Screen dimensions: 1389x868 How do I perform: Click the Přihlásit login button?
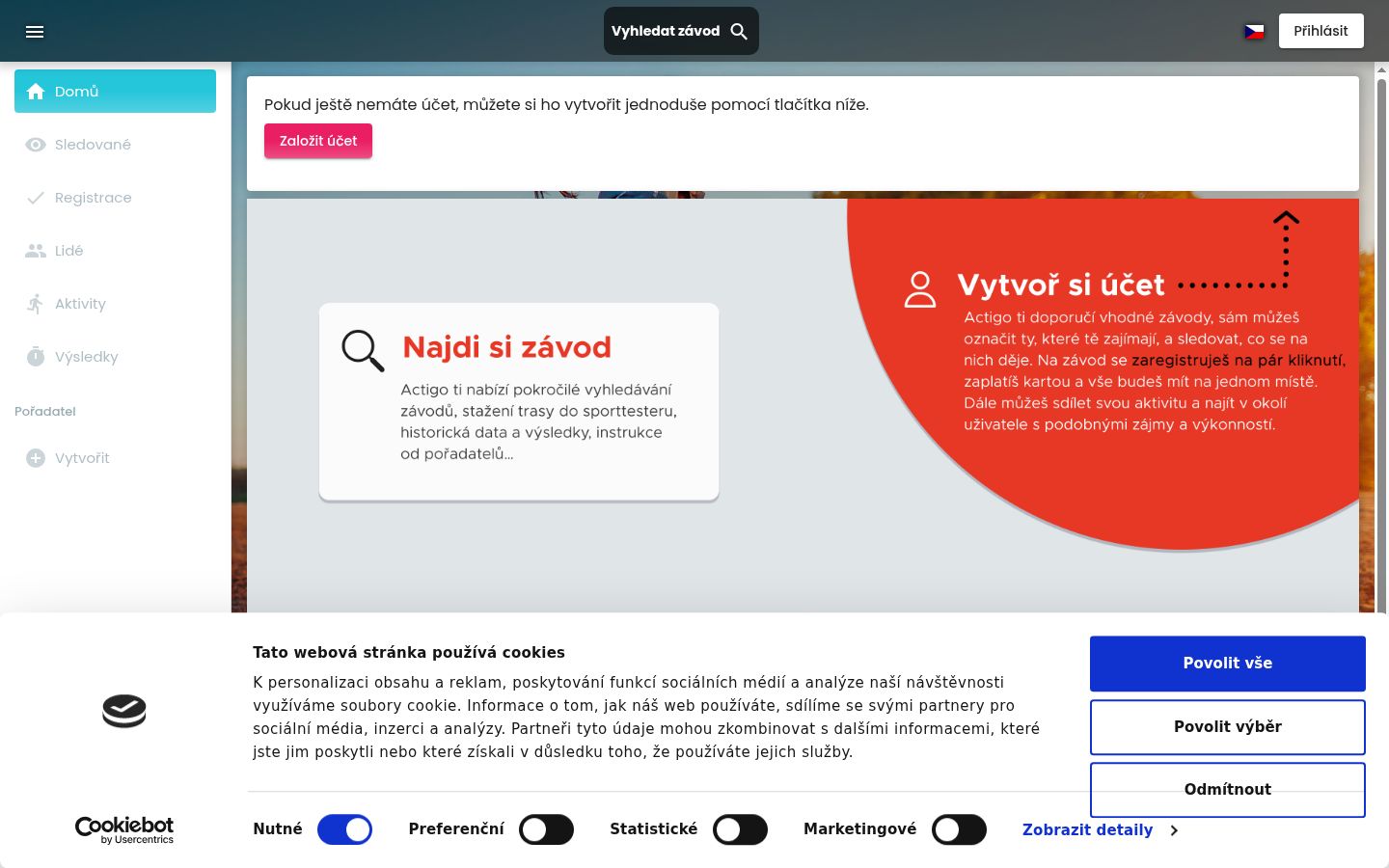point(1321,31)
